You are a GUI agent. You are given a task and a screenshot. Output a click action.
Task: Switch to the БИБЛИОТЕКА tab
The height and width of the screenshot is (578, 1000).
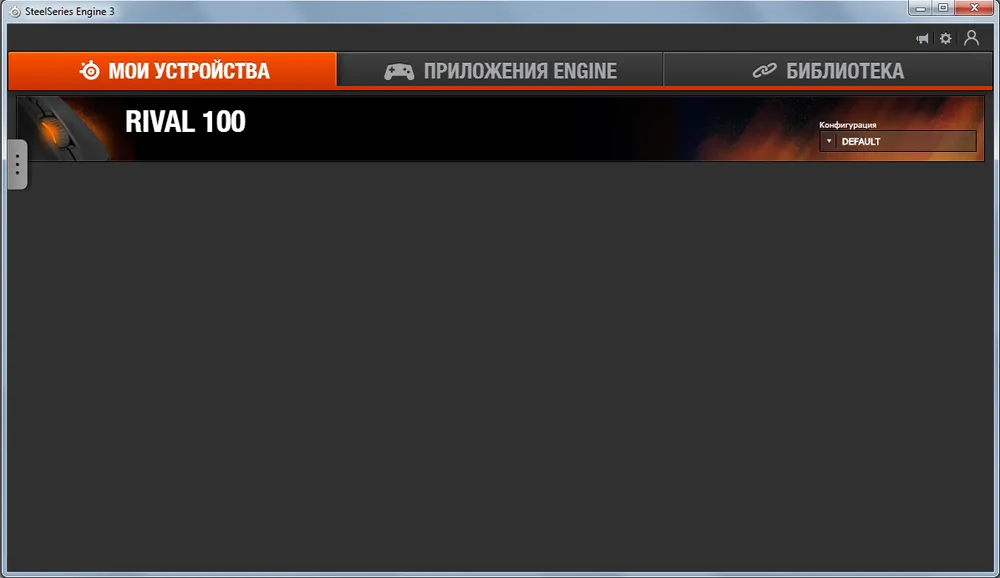pyautogui.click(x=828, y=70)
